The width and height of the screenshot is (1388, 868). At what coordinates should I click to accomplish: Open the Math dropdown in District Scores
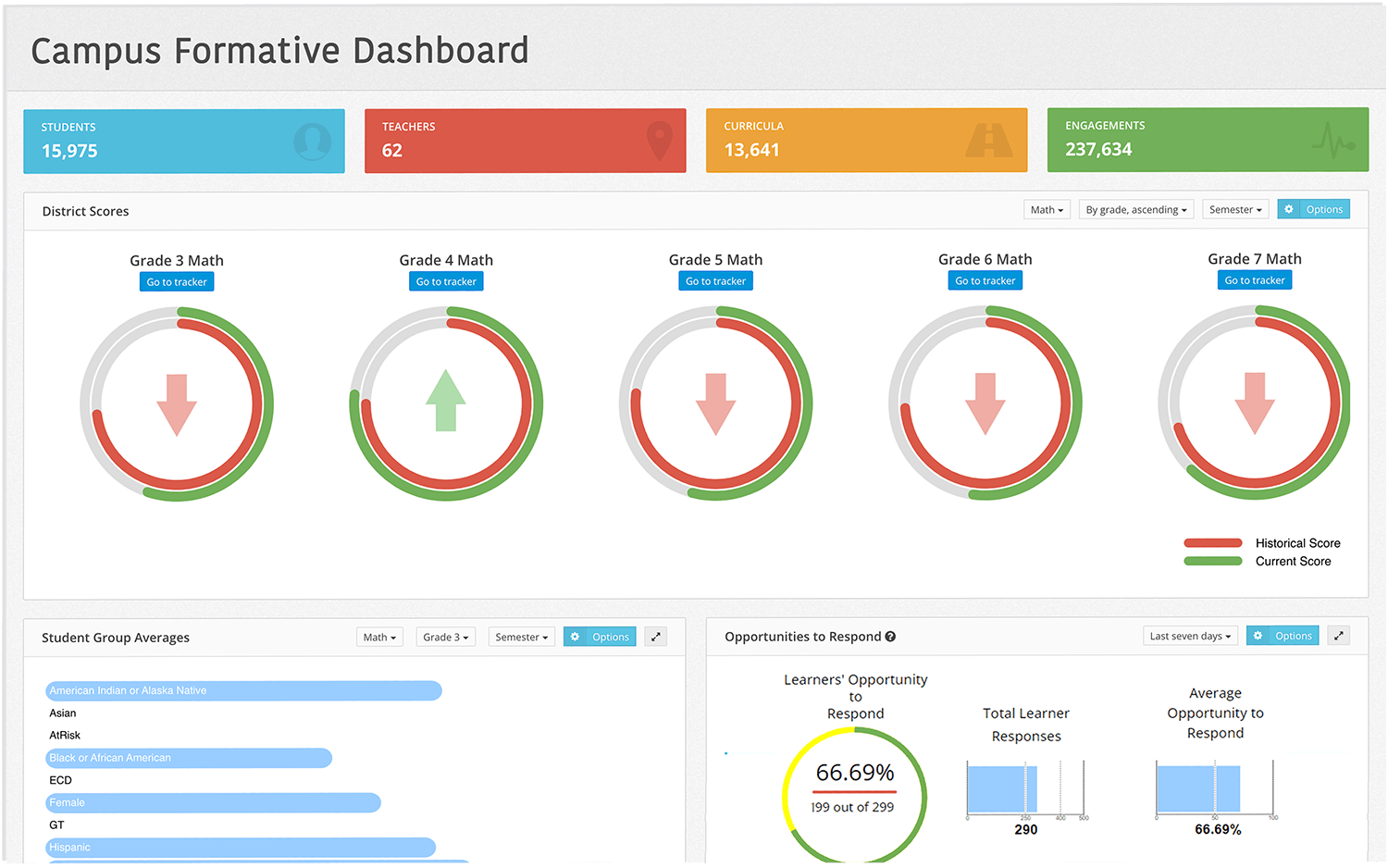[x=1047, y=210]
